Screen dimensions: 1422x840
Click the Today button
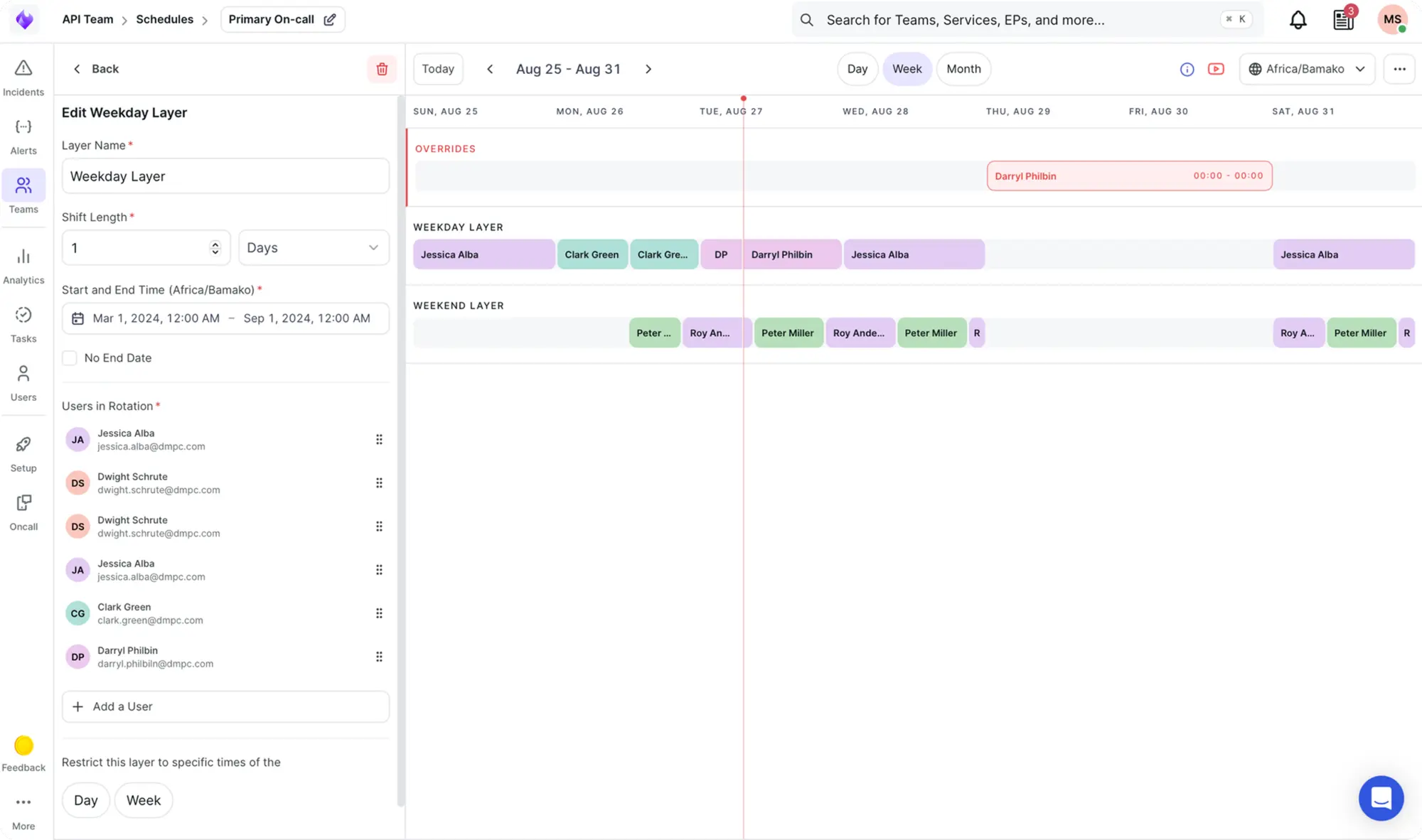[x=438, y=69]
